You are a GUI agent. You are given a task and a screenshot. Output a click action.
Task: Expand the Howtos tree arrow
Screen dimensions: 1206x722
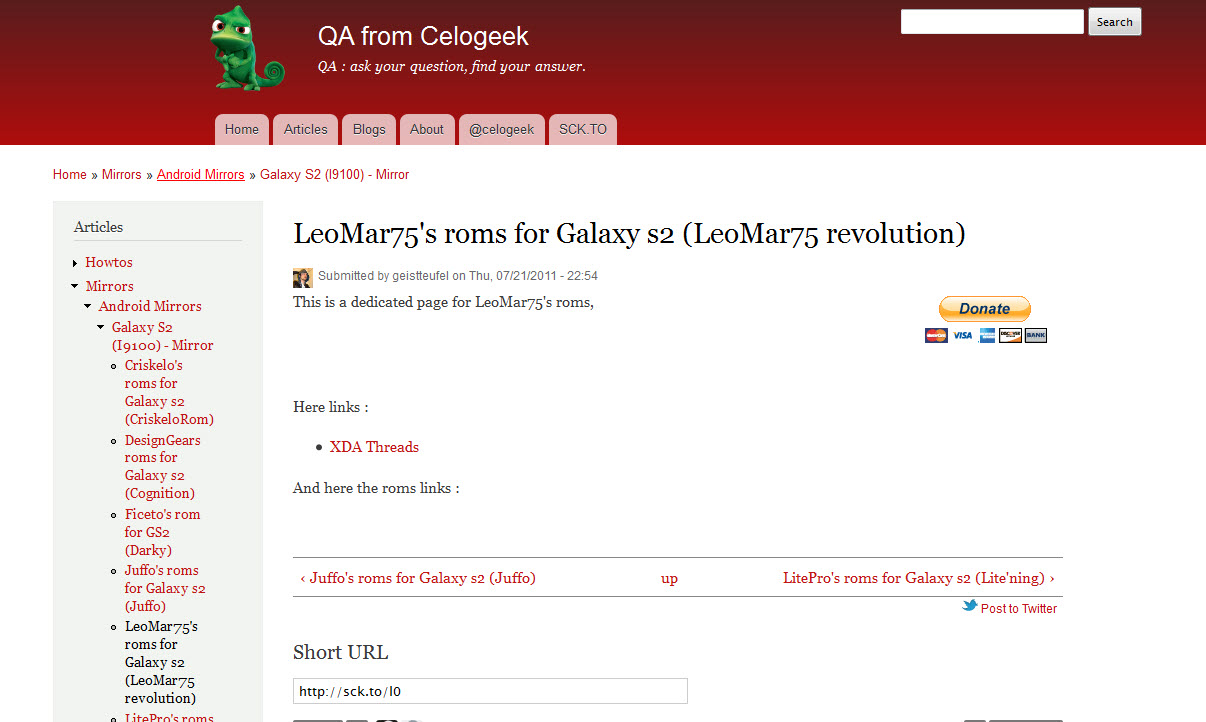pos(75,263)
